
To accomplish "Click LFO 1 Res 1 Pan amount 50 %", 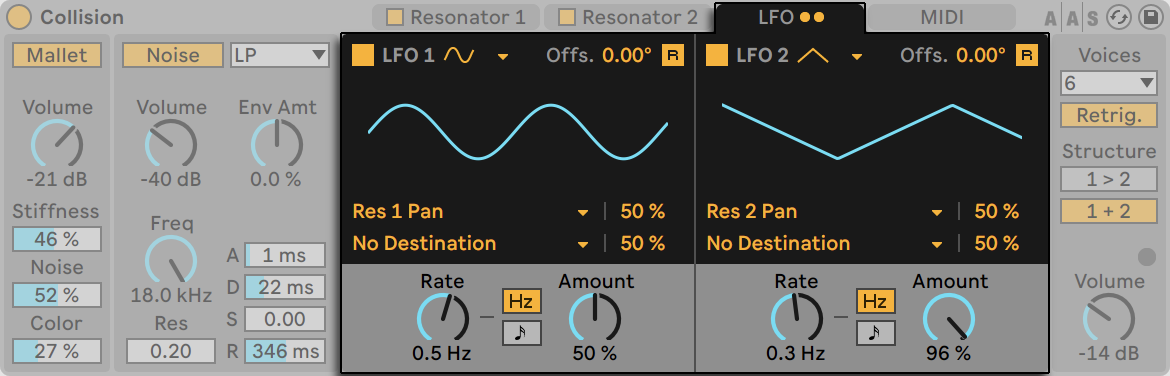I will pyautogui.click(x=642, y=212).
